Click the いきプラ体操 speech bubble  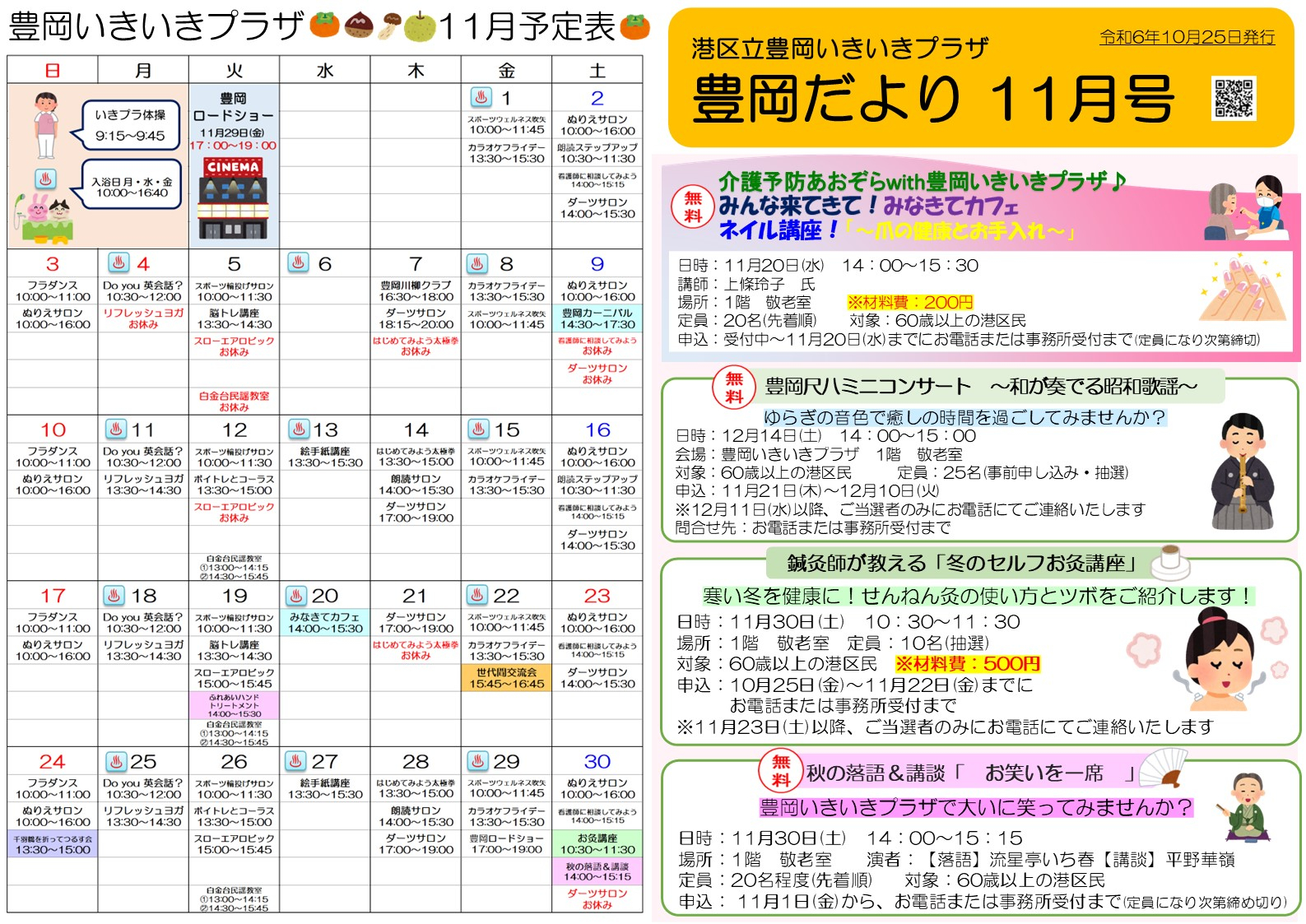[x=131, y=125]
